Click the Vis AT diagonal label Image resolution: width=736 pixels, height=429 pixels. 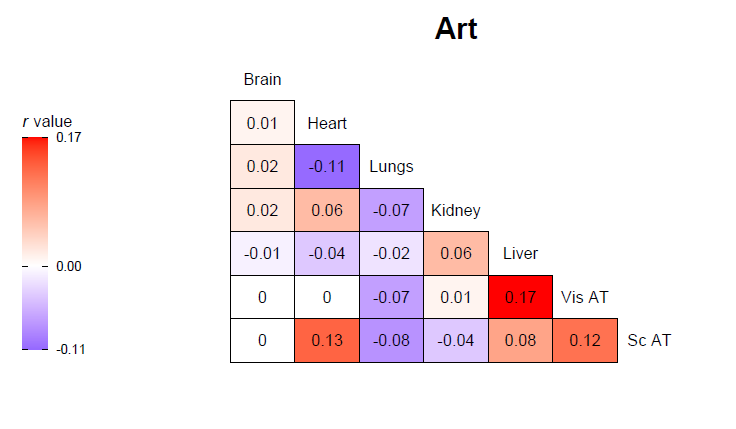[x=585, y=297]
